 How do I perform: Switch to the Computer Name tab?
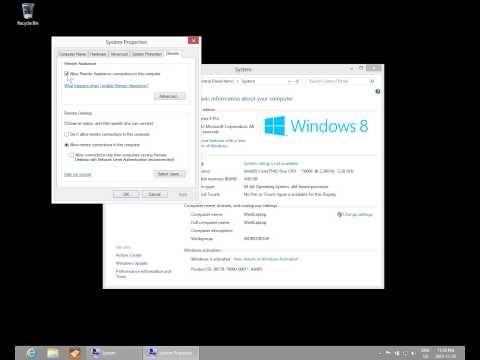coord(73,54)
